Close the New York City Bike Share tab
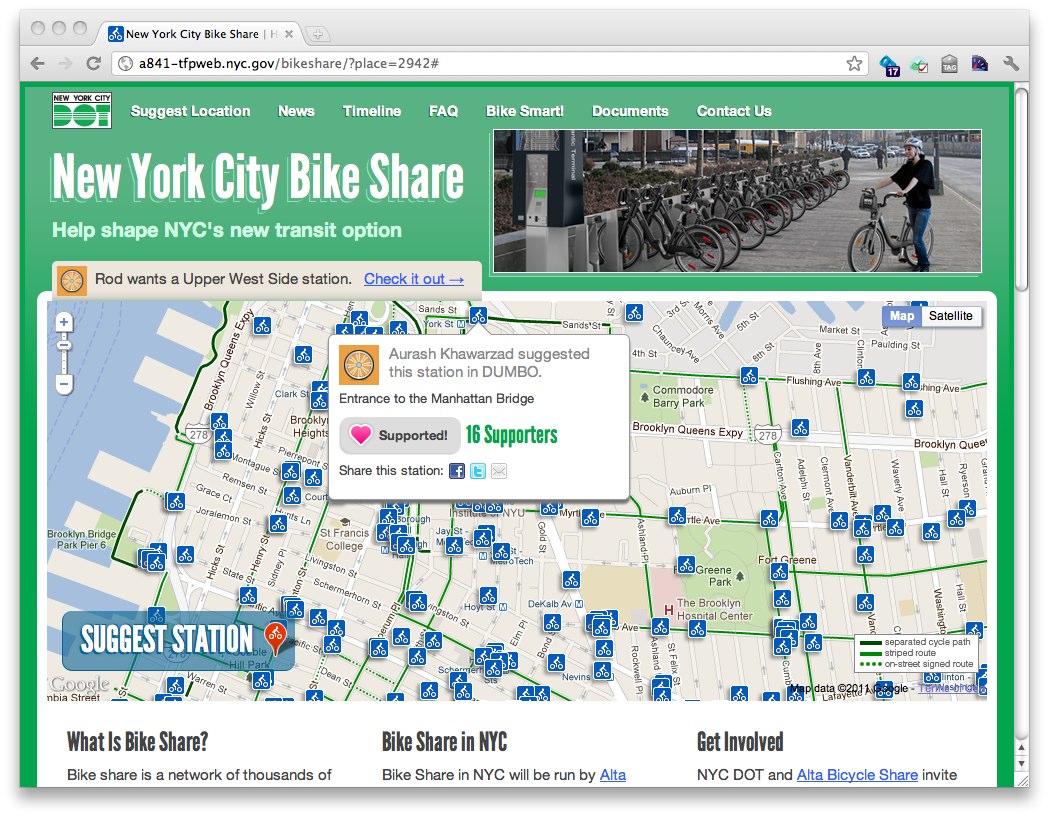This screenshot has height=817, width=1049. 289,33
